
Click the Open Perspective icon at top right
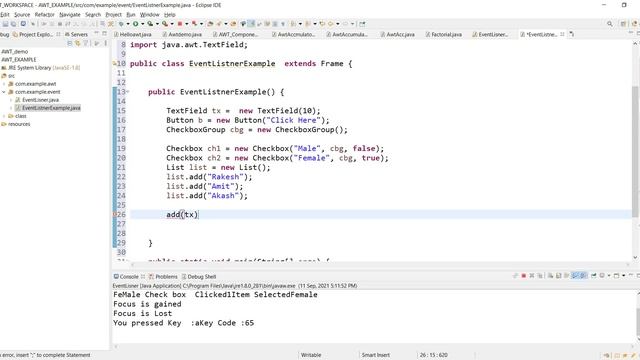623,24
